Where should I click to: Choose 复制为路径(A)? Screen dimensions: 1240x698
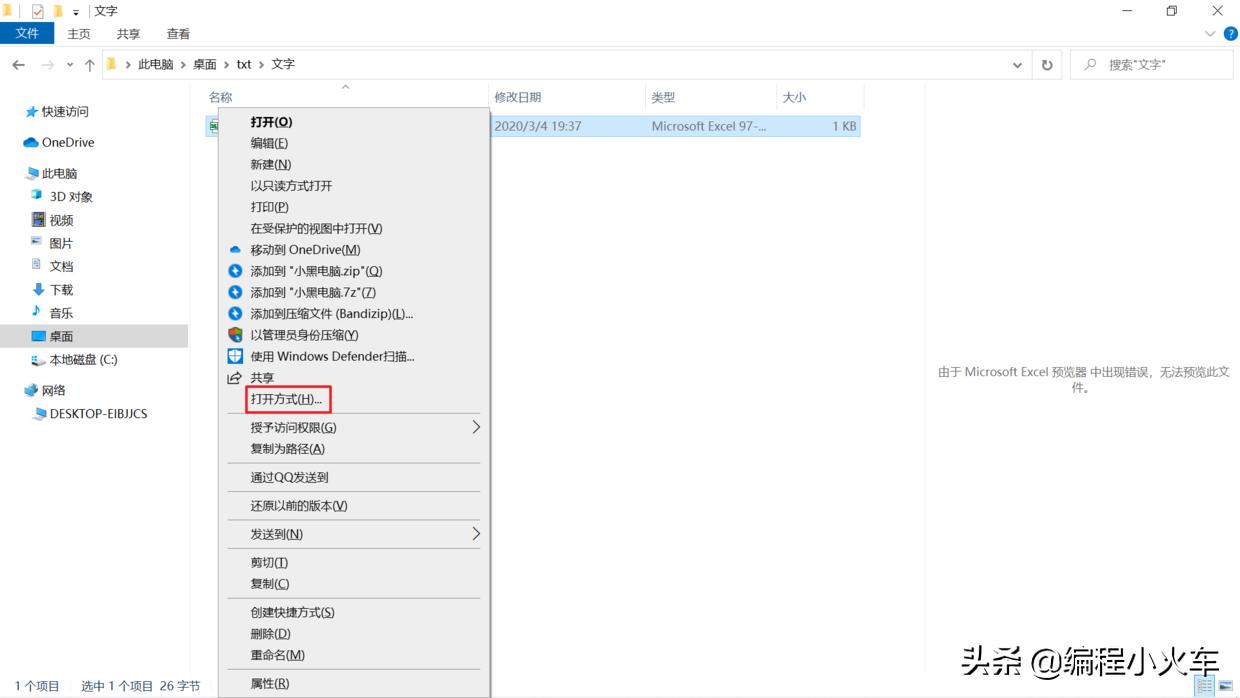[354, 449]
